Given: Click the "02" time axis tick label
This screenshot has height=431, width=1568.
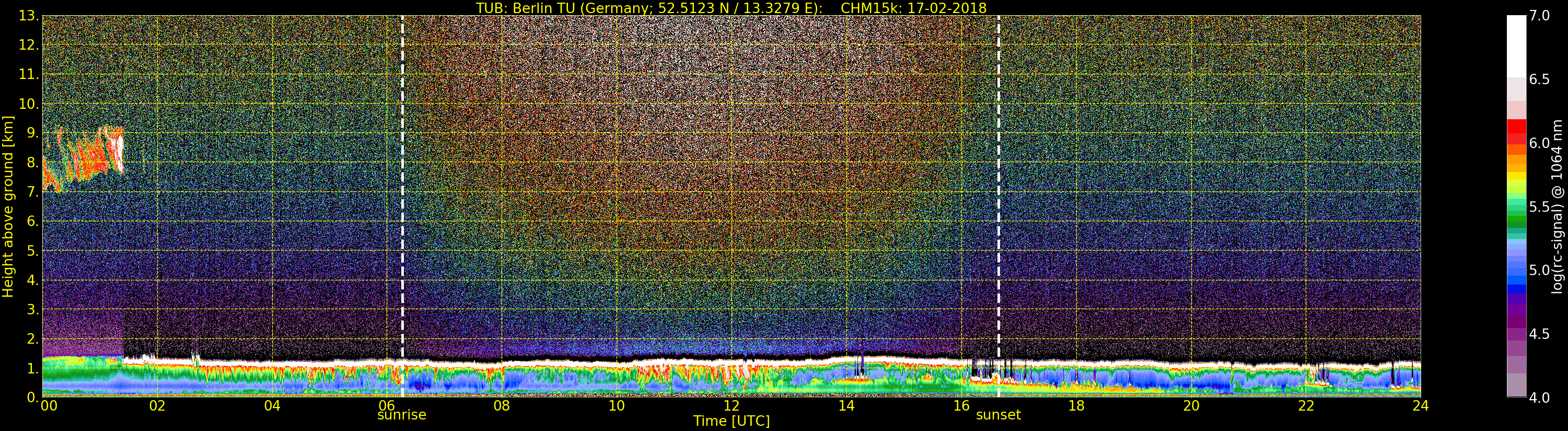Looking at the screenshot, I should point(157,406).
